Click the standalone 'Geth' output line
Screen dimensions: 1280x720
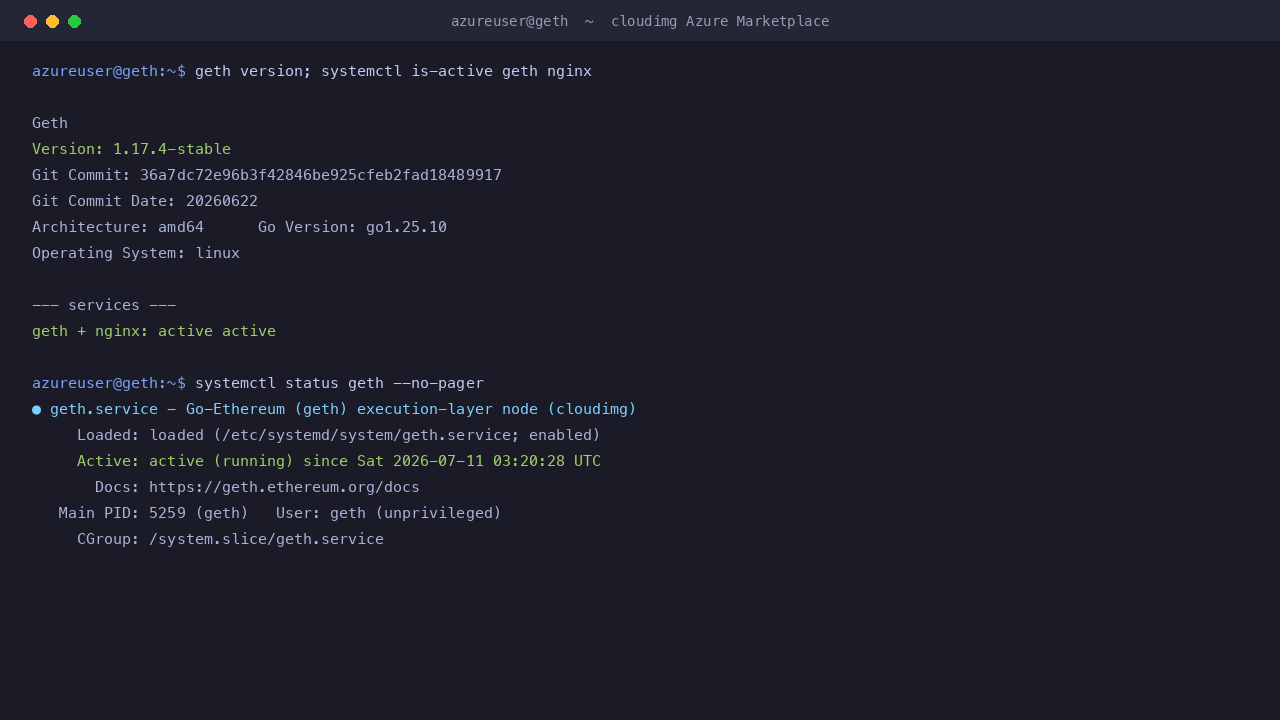pos(50,123)
